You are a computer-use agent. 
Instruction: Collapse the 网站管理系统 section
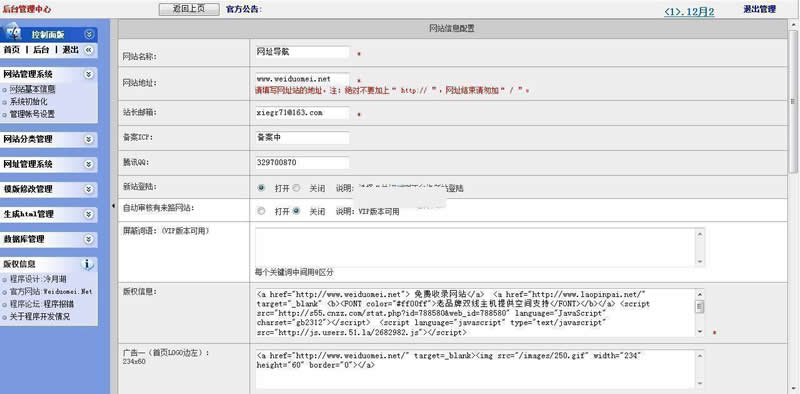coord(89,75)
